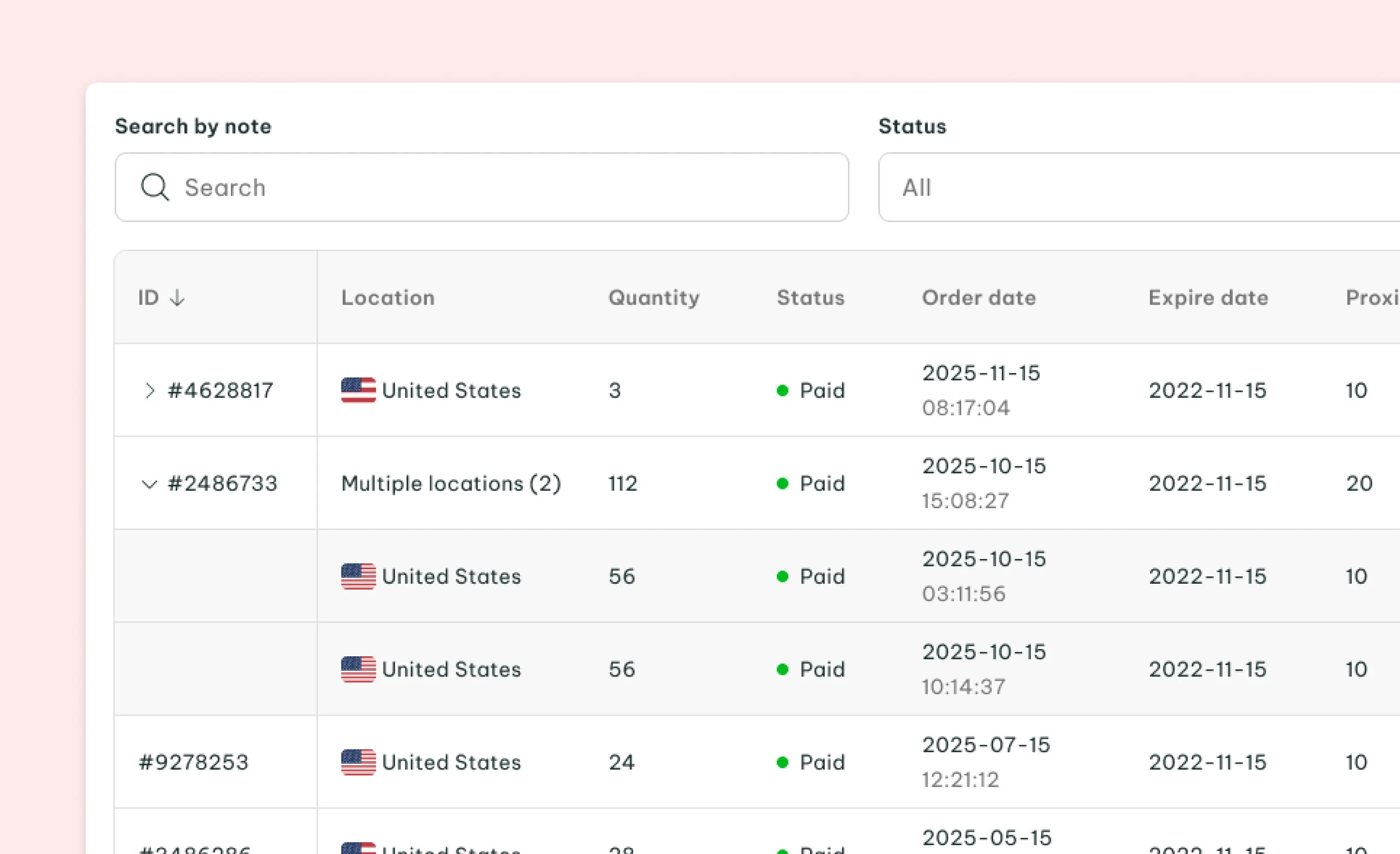1400x854 pixels.
Task: Click green Paid dot for #2486733
Action: [x=782, y=483]
